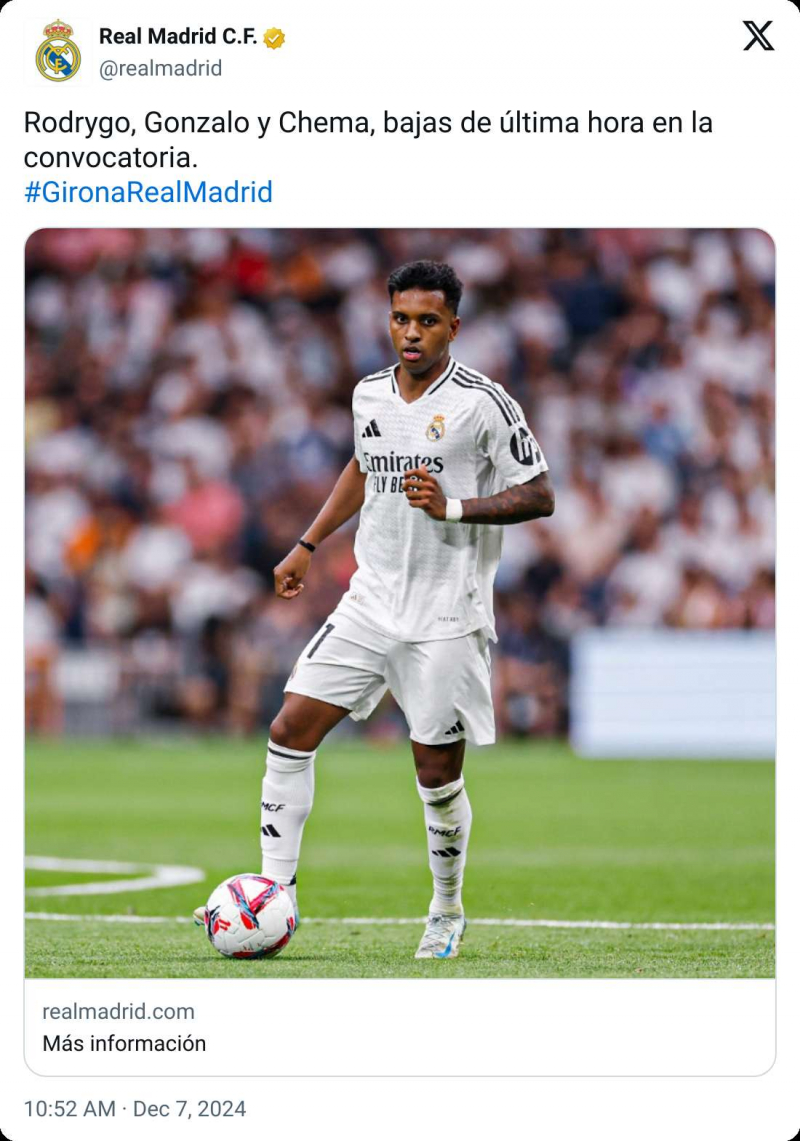
Task: Click the tweet text about Rodrygo, Gonzalo y Chema
Action: 368,140
